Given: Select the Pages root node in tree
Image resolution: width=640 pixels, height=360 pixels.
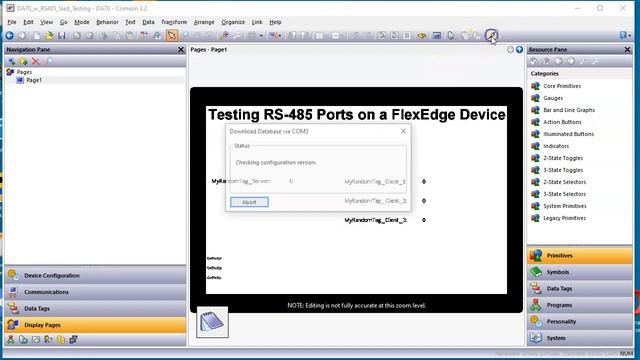Looking at the screenshot, I should (x=24, y=72).
